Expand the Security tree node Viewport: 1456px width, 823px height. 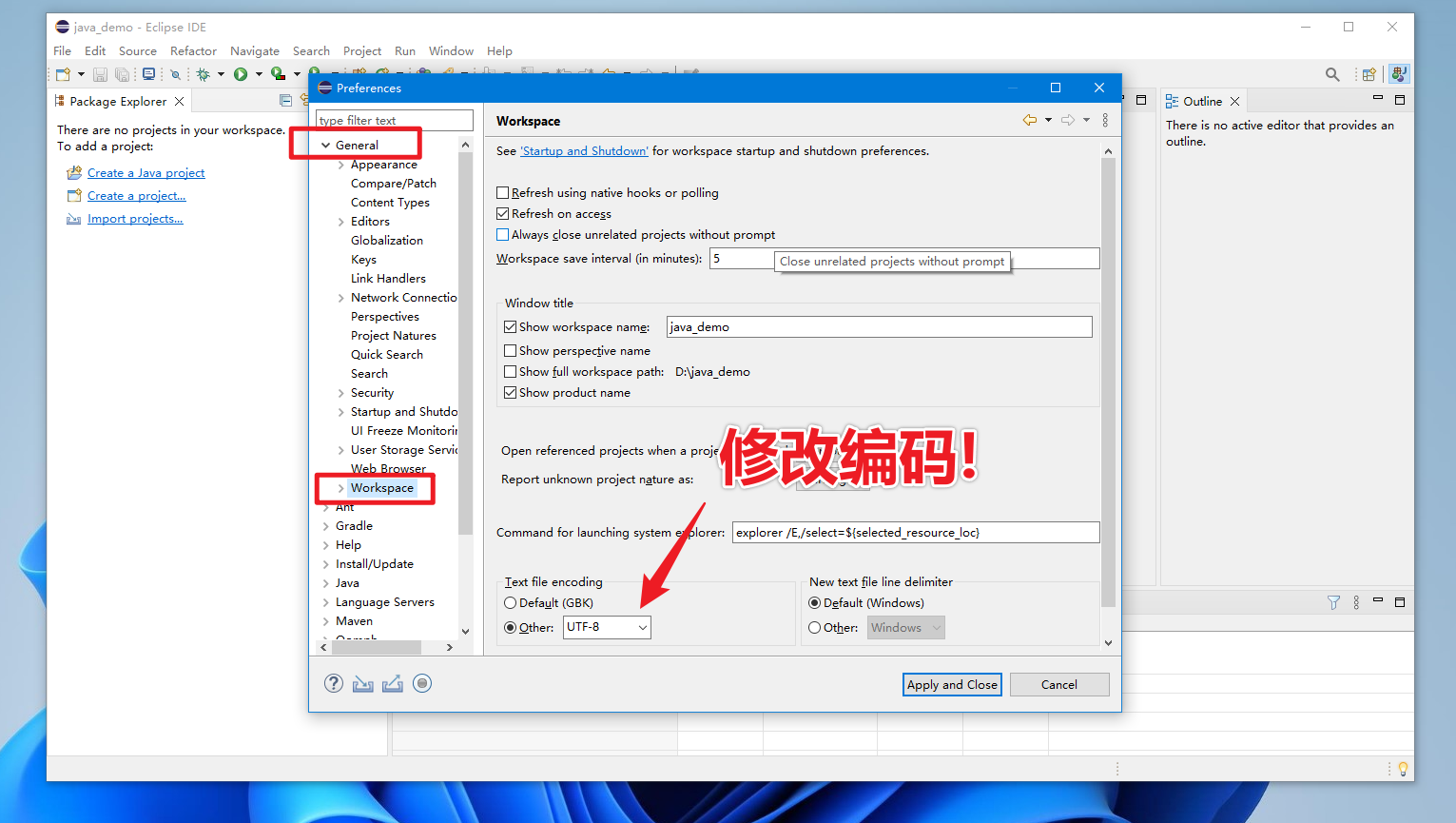tap(341, 393)
